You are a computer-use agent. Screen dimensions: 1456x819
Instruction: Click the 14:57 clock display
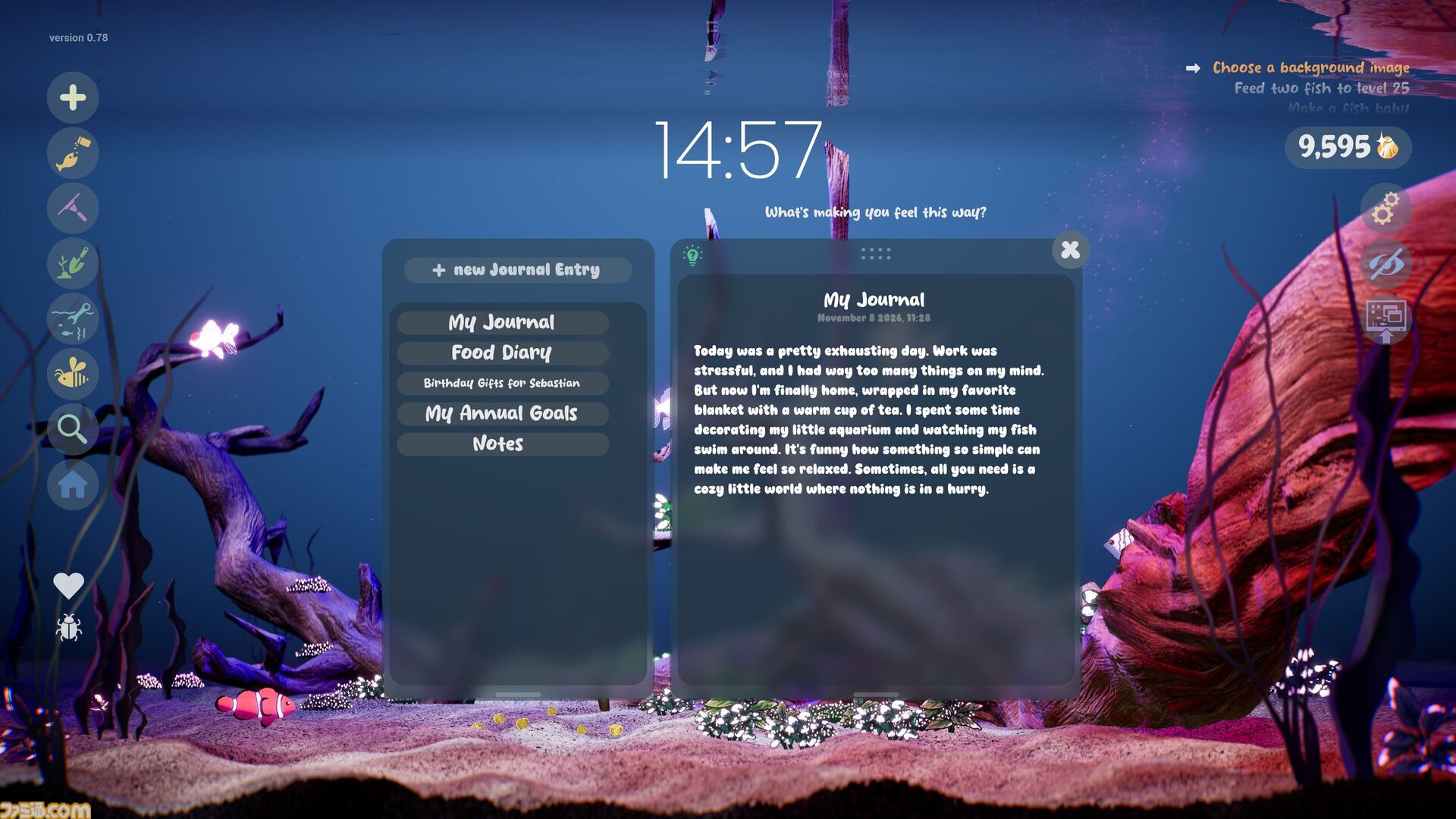739,150
